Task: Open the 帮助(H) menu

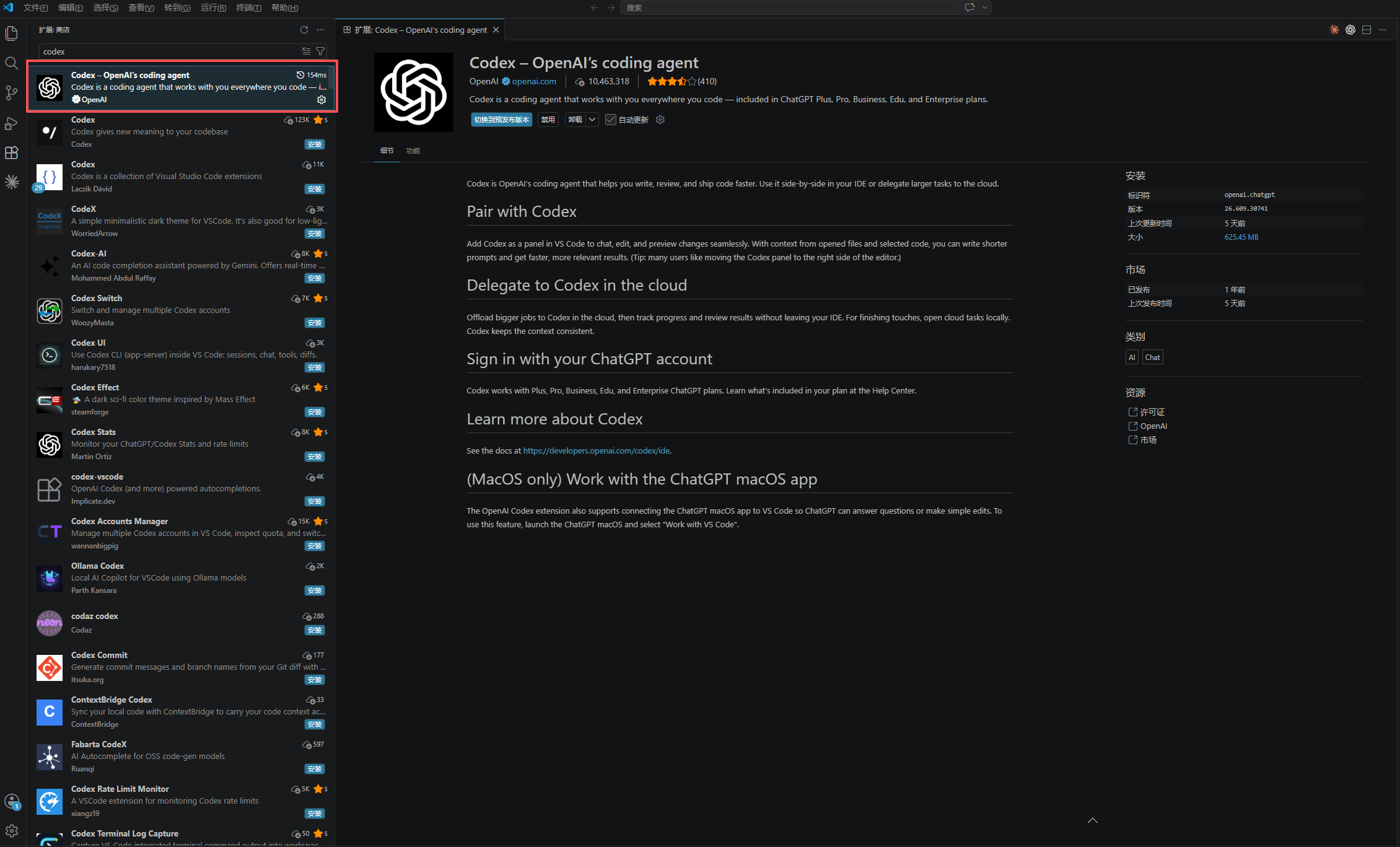Action: [284, 7]
